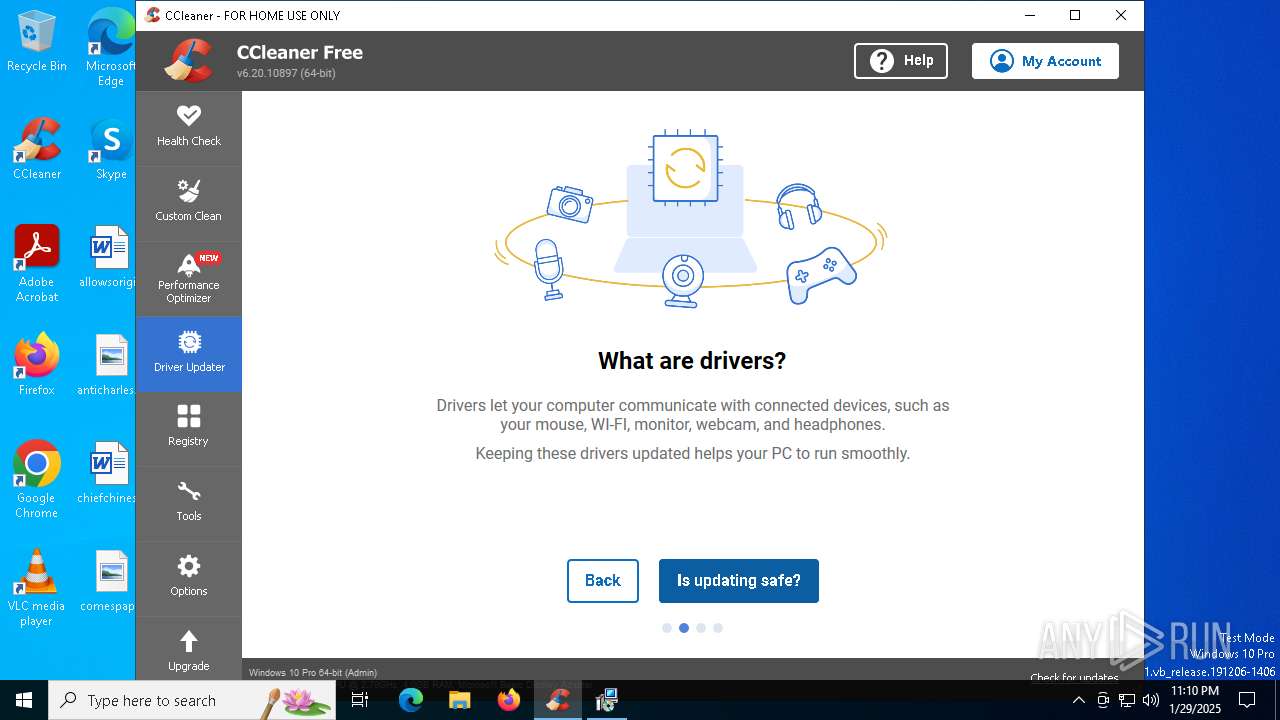
Task: Open volume control in tray
Action: coord(1151,700)
